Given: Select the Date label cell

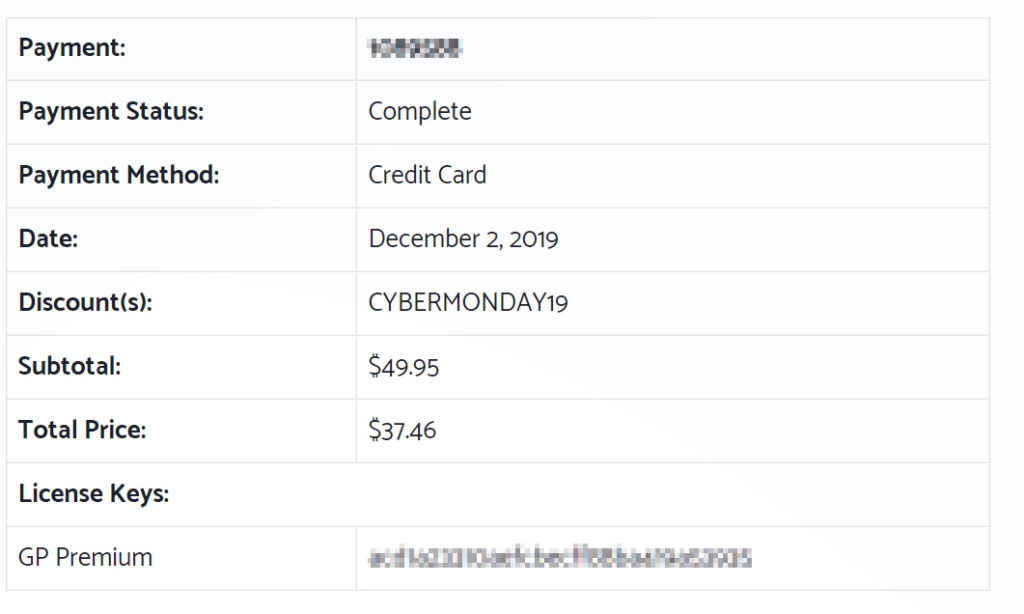Looking at the screenshot, I should 182,240.
